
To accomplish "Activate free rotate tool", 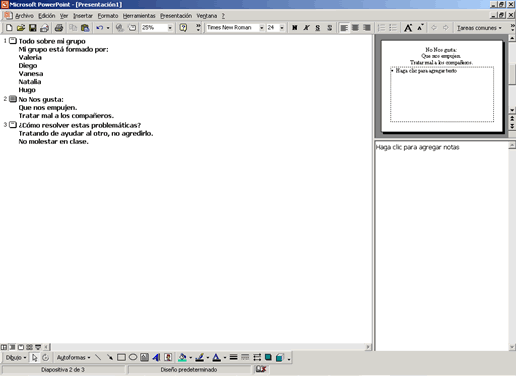I will click(x=46, y=358).
